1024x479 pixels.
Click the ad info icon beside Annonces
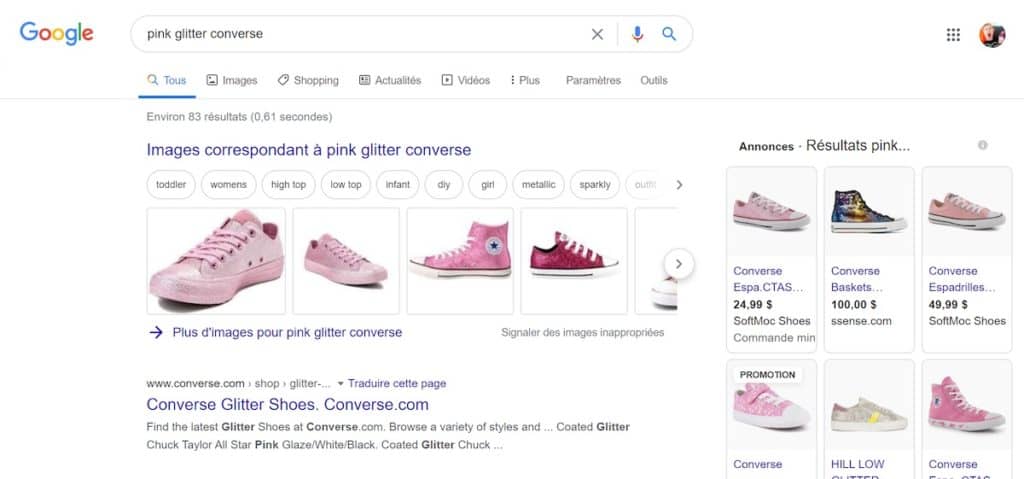tap(982, 145)
